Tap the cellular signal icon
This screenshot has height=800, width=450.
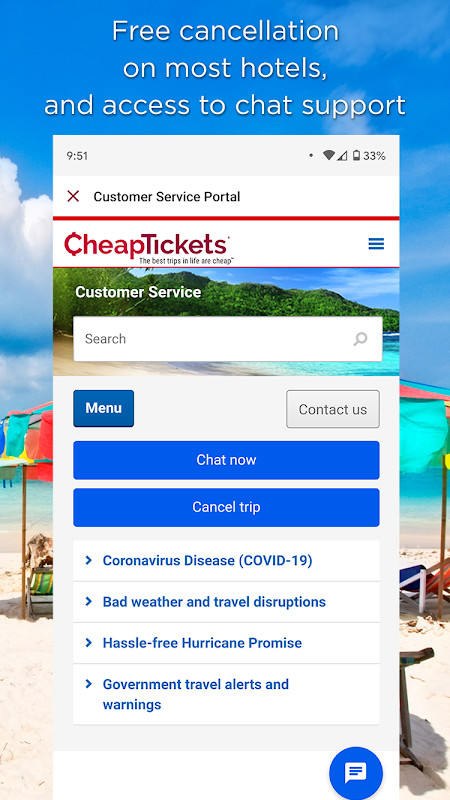pyautogui.click(x=342, y=156)
